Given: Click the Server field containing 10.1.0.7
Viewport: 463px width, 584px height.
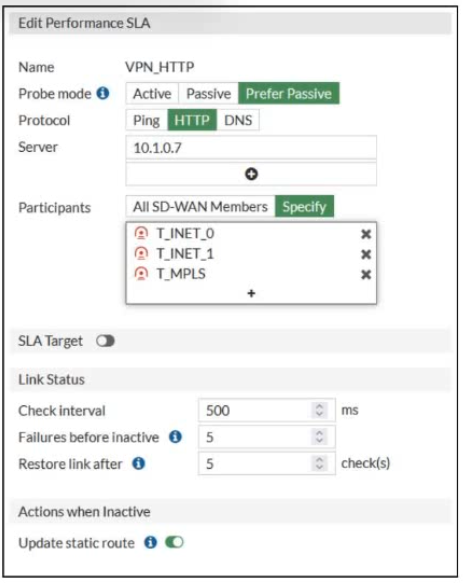Looking at the screenshot, I should [x=251, y=148].
